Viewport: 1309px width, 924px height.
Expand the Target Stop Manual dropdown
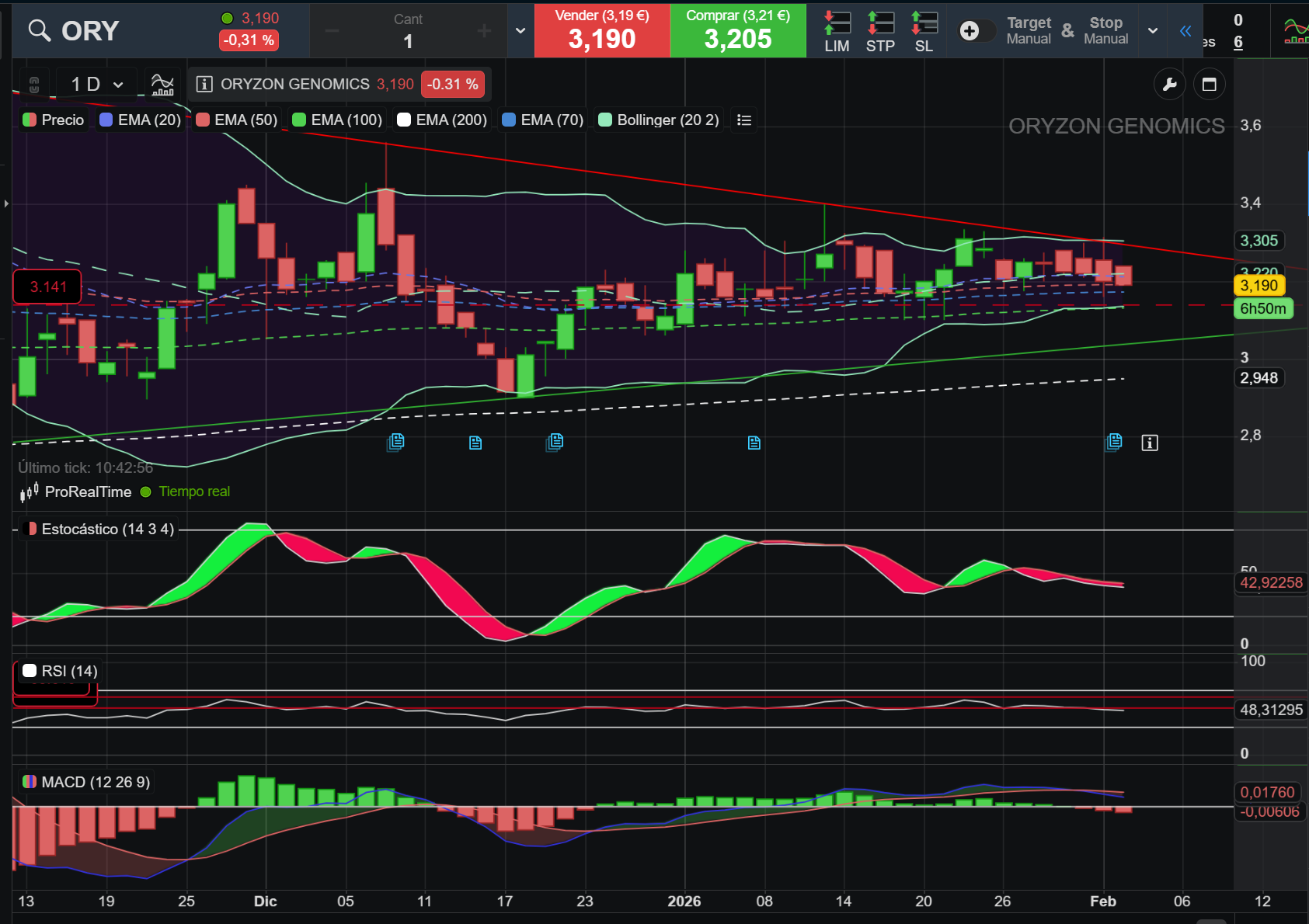[1153, 30]
